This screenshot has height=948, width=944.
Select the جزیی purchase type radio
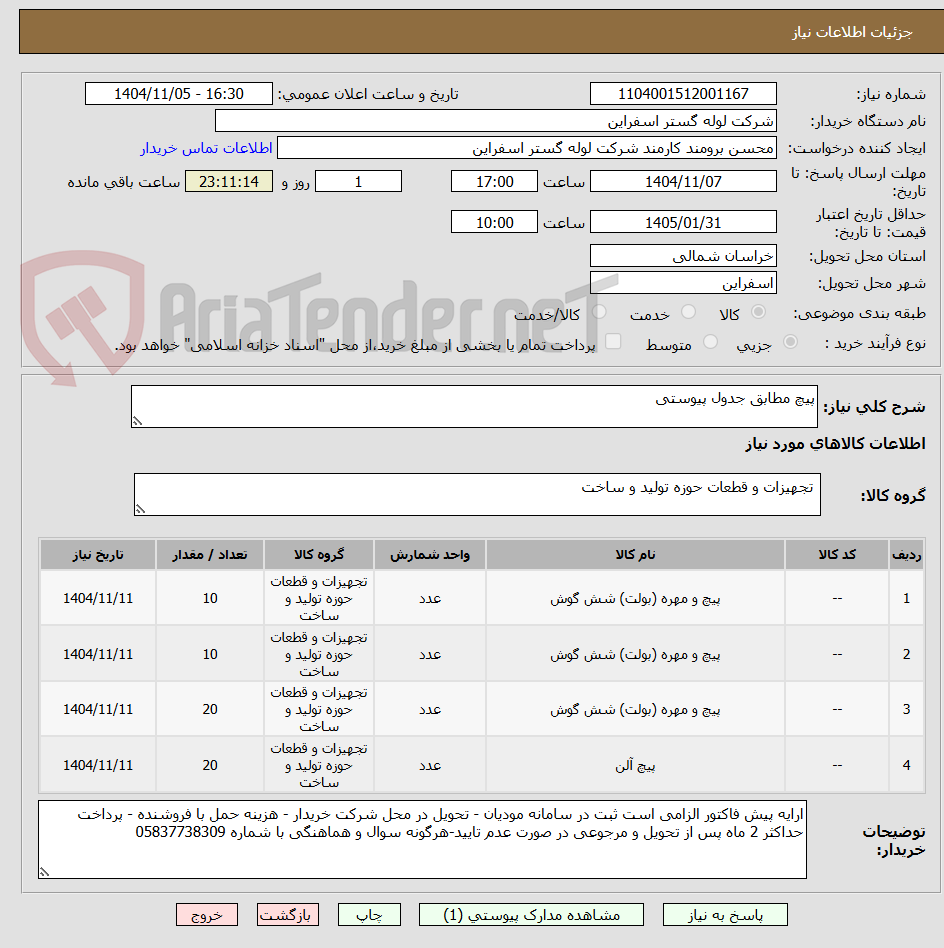click(x=790, y=342)
